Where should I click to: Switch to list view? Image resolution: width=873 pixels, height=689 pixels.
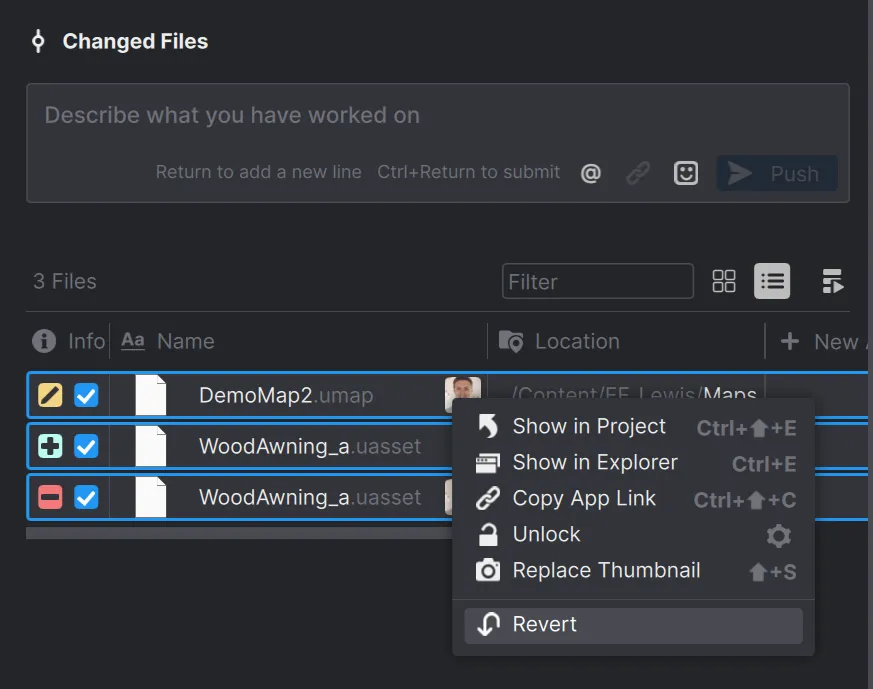[x=771, y=281]
